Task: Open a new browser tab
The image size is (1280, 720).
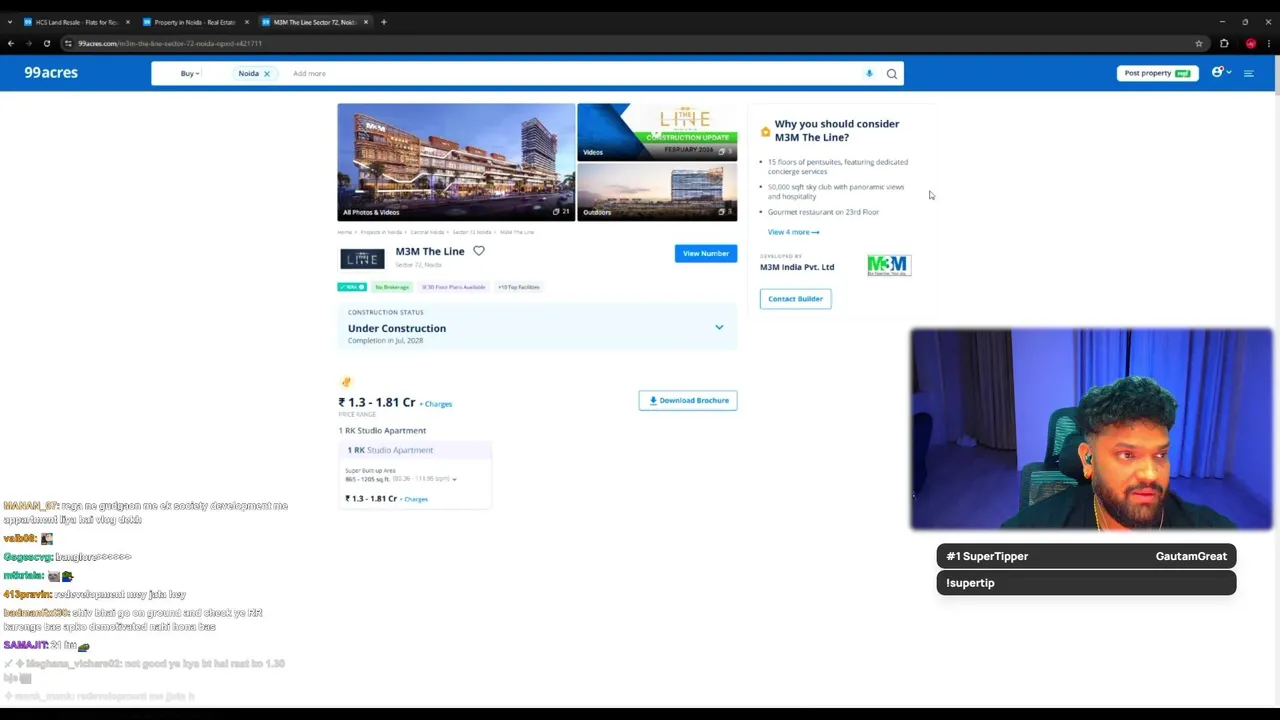Action: click(384, 22)
